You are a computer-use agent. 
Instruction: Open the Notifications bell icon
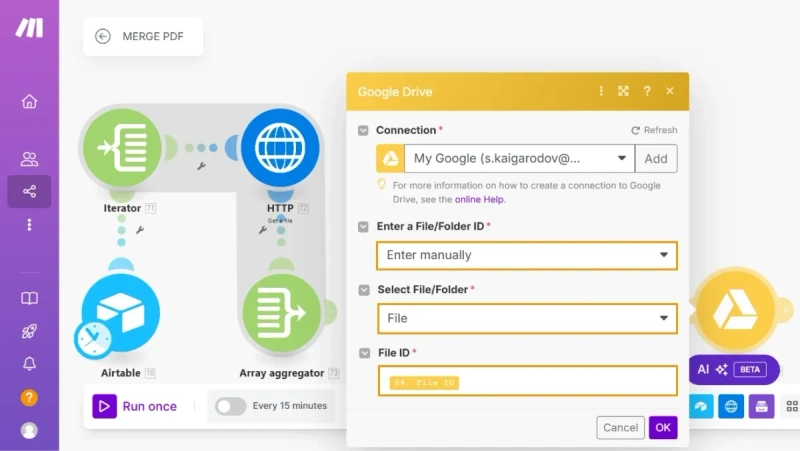coord(29,364)
